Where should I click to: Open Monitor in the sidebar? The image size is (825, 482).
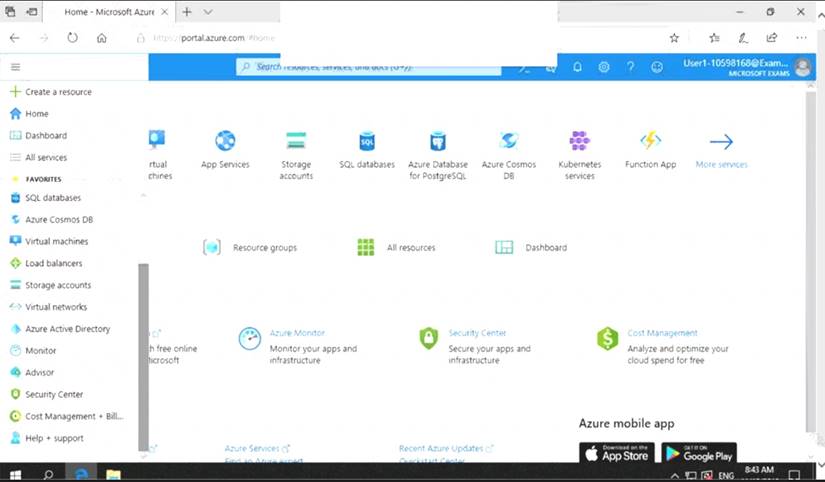point(33,350)
